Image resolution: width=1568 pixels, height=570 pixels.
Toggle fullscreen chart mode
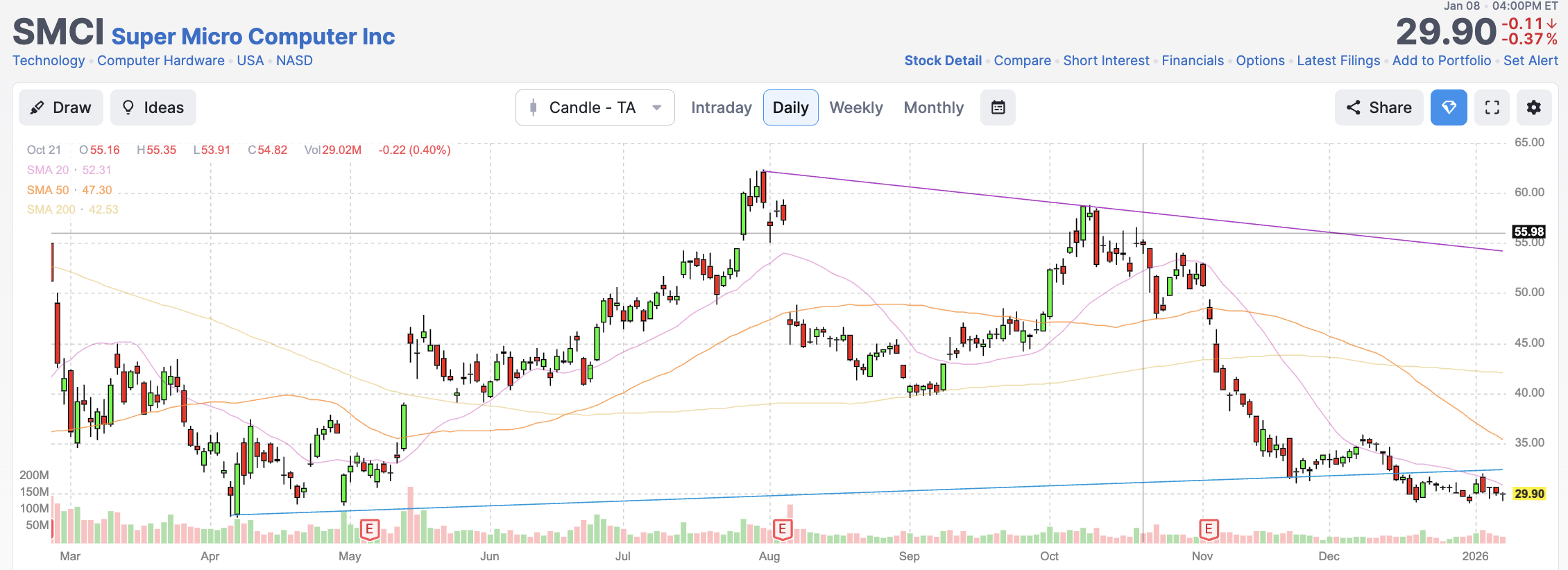pyautogui.click(x=1492, y=107)
